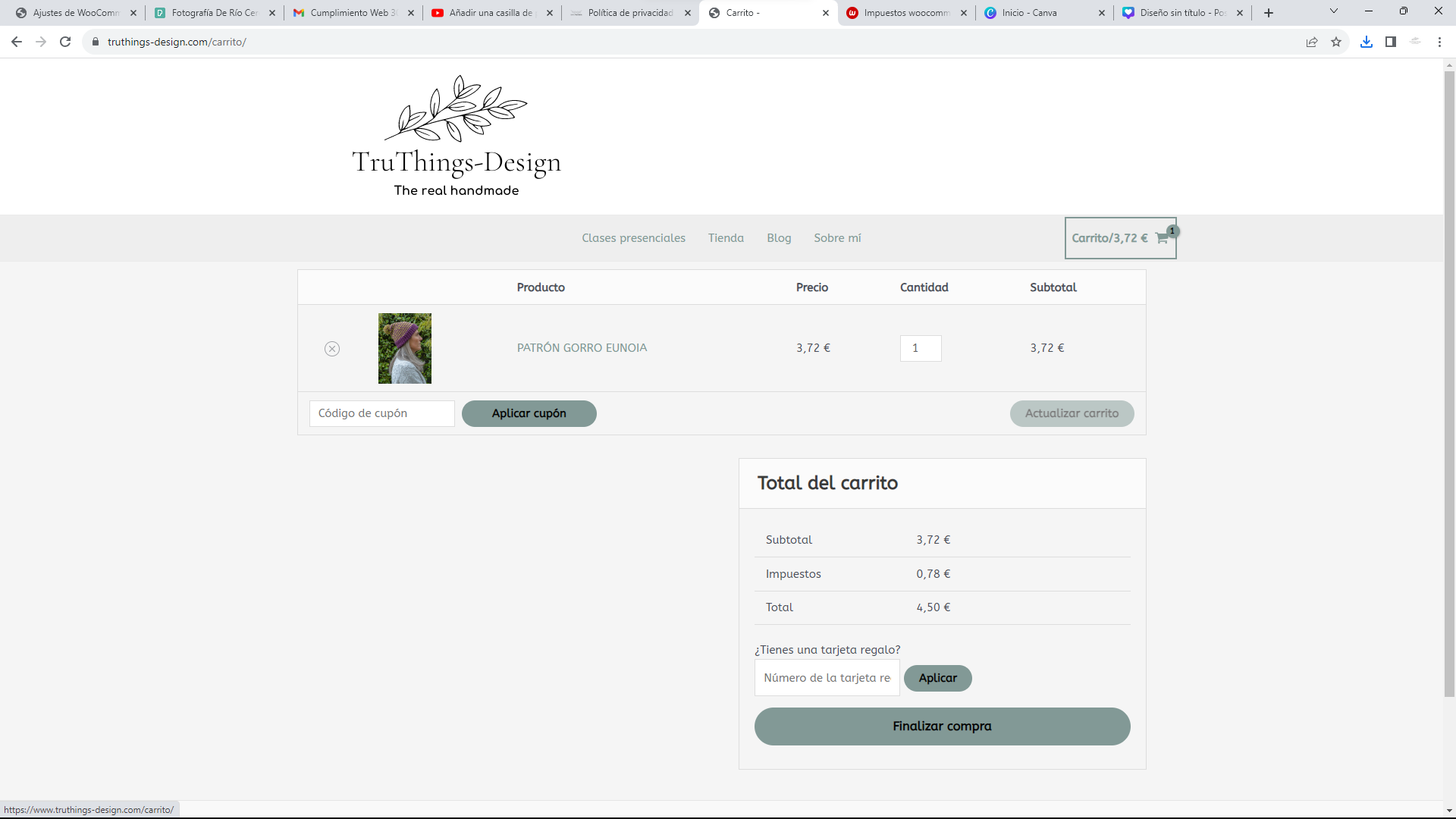Focus the Número de la tarjeta regalo field
The width and height of the screenshot is (1456, 819).
point(827,678)
